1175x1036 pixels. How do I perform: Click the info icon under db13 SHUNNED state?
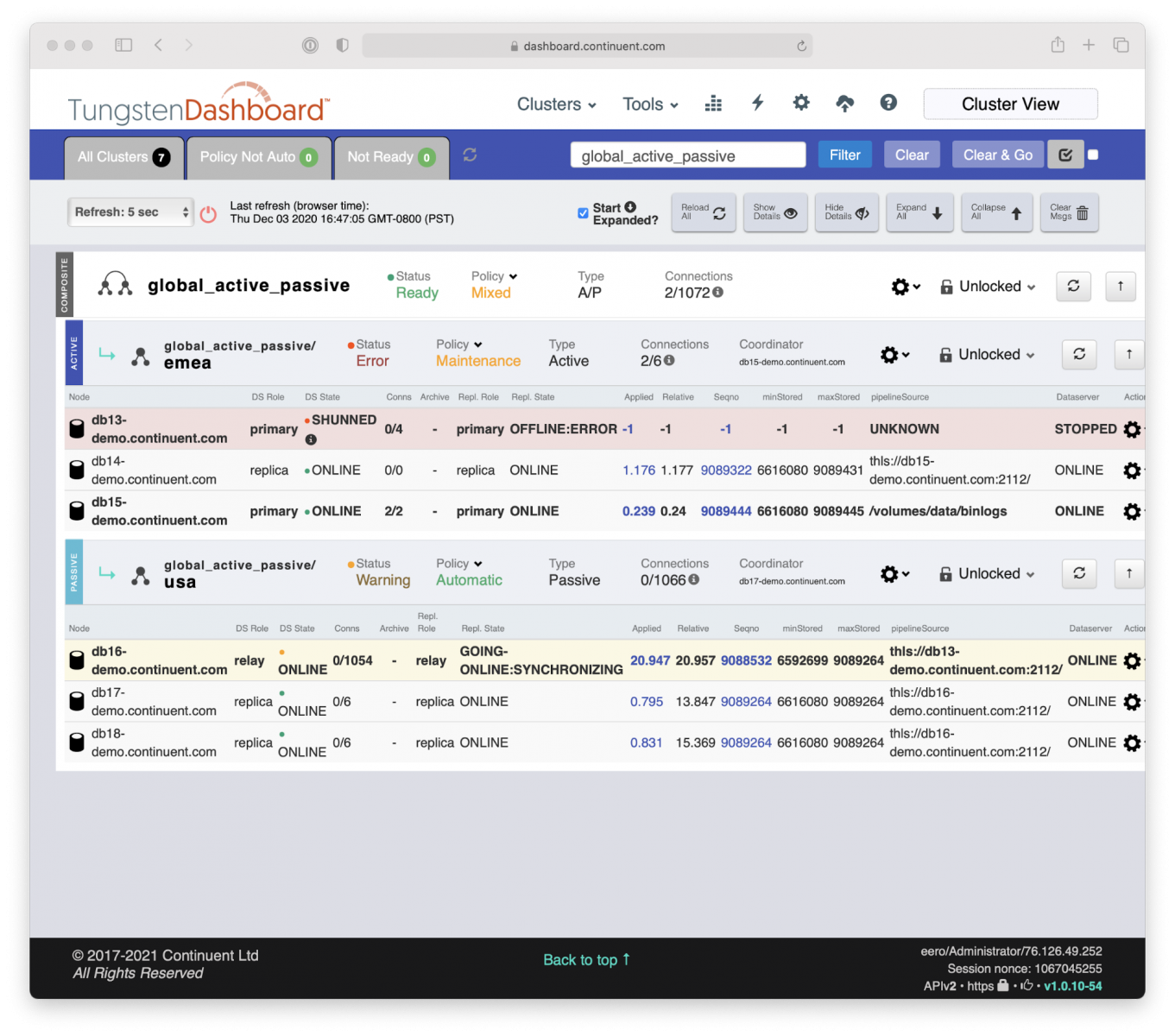[311, 439]
